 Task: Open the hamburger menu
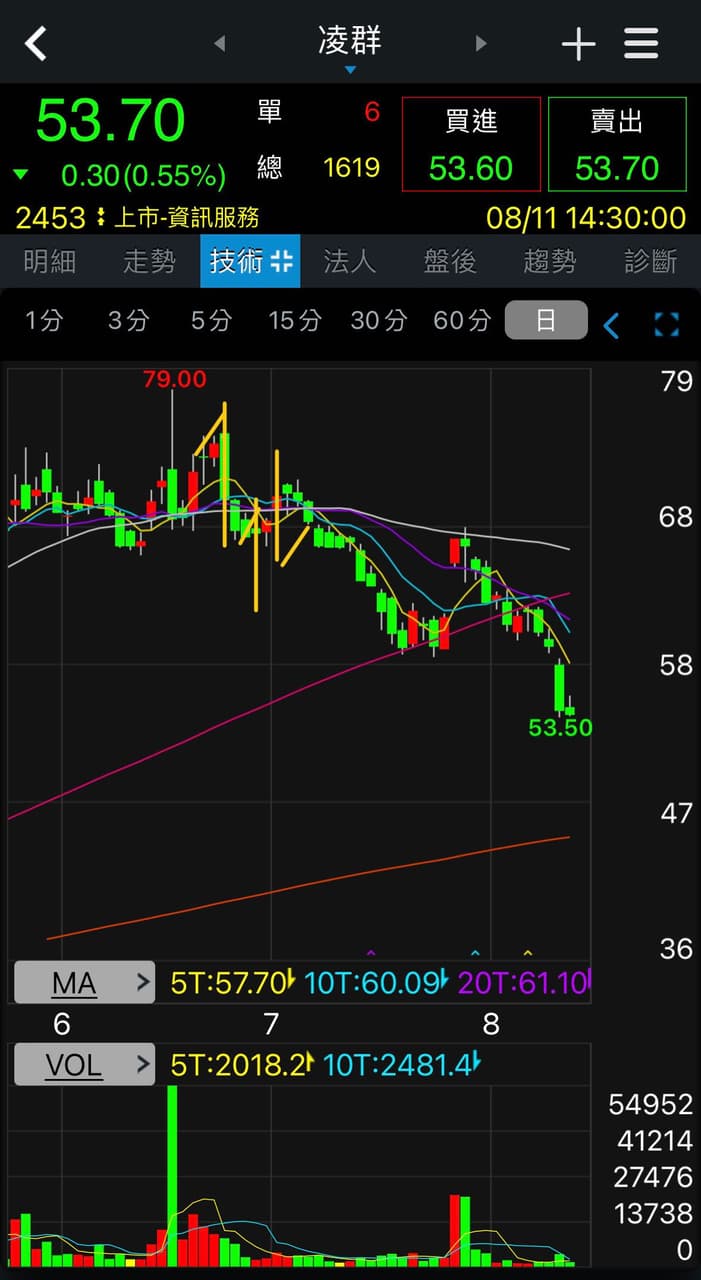tap(641, 43)
